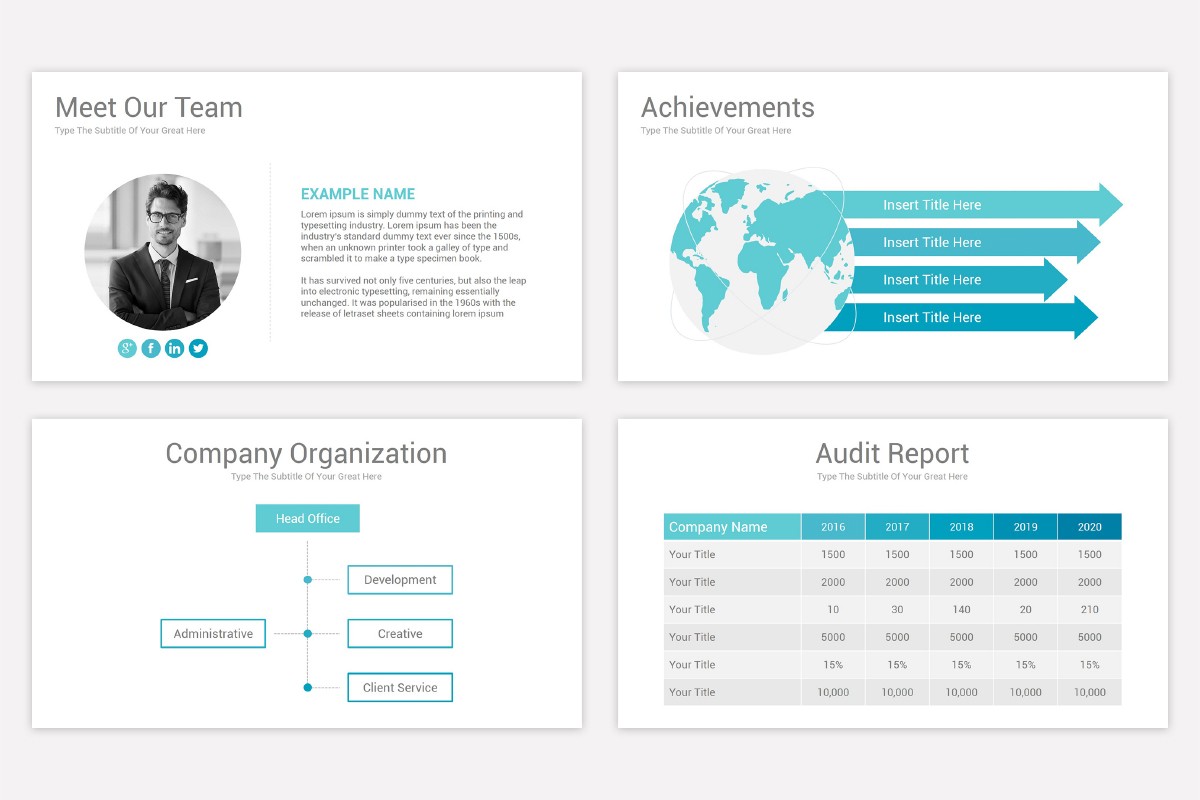Click the Development box in the org chart
This screenshot has width=1200, height=800.
tap(400, 579)
